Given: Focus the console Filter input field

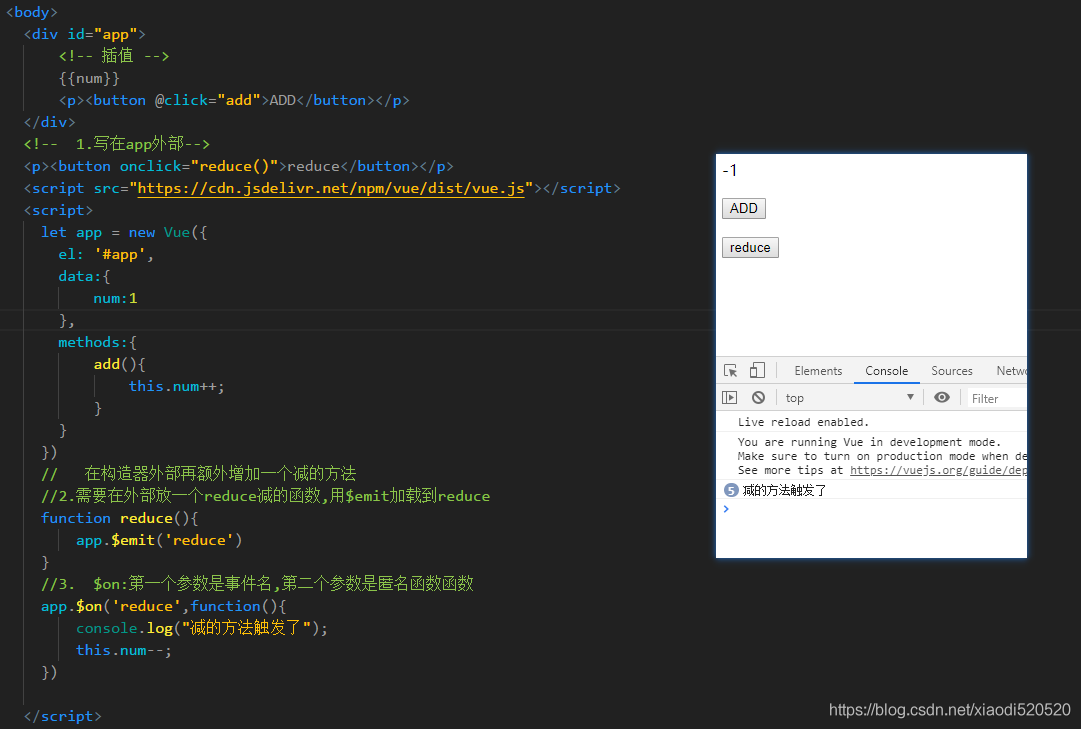Looking at the screenshot, I should point(997,399).
